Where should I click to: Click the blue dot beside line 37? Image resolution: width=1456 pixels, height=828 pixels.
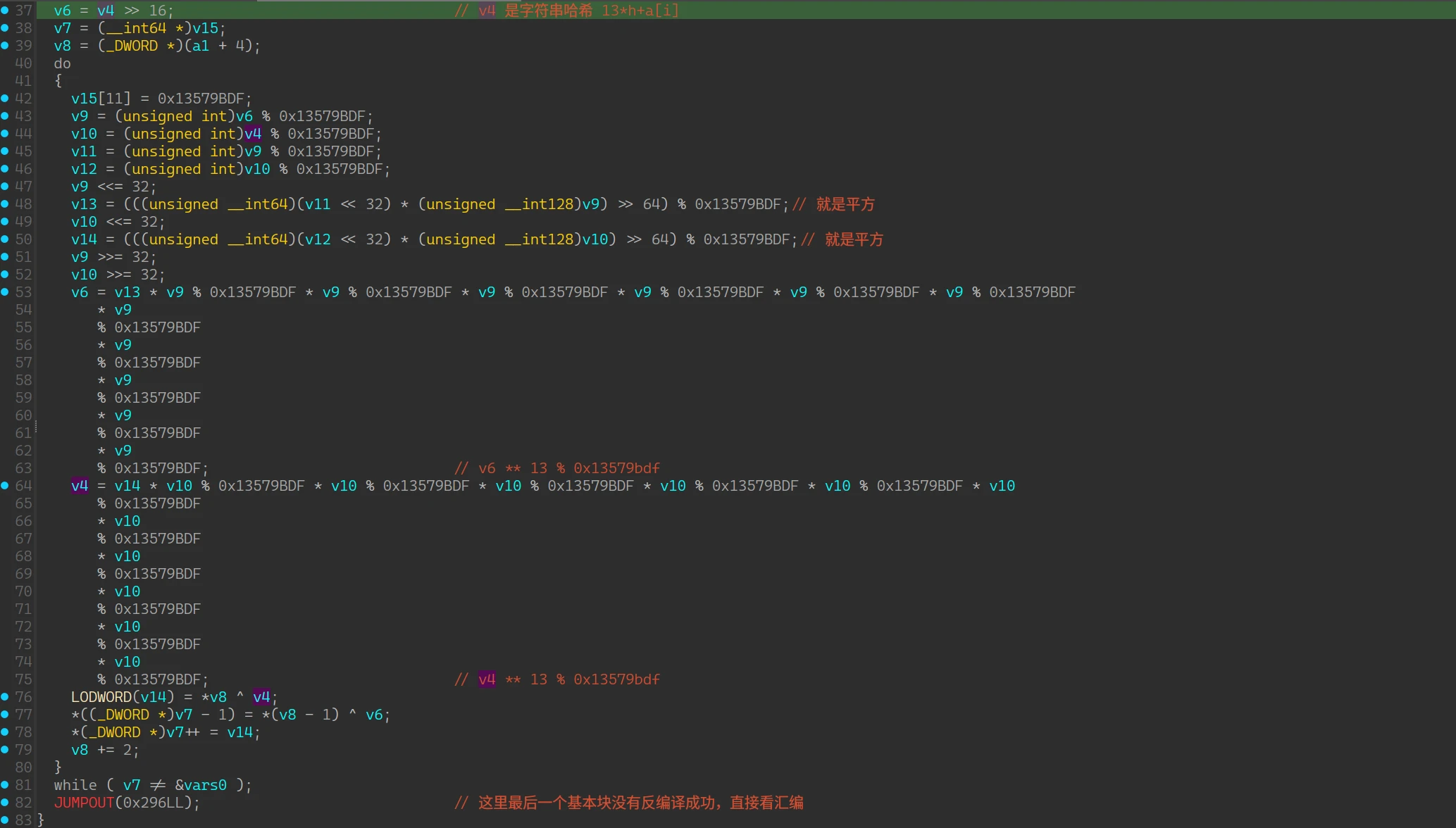click(x=5, y=10)
